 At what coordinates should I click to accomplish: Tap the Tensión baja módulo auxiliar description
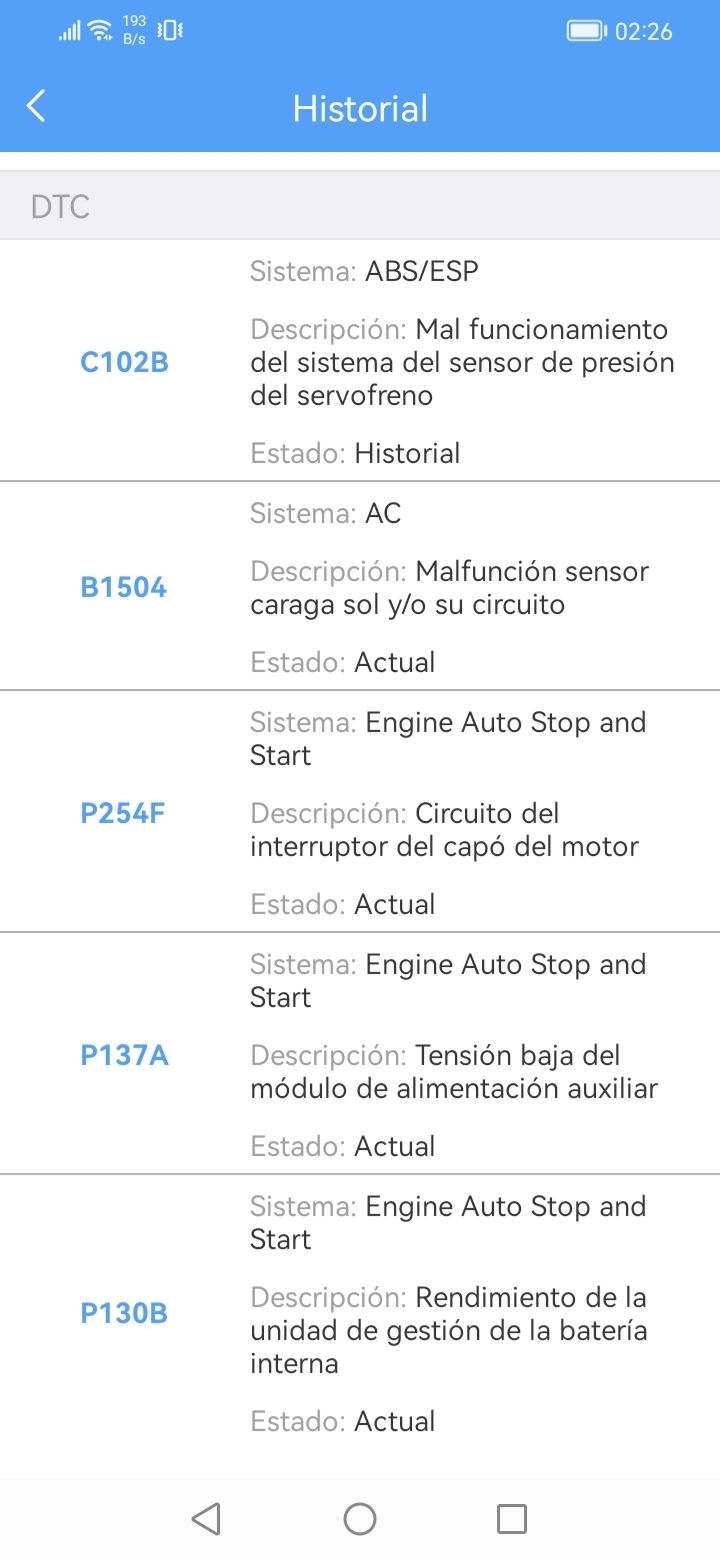[x=454, y=1072]
